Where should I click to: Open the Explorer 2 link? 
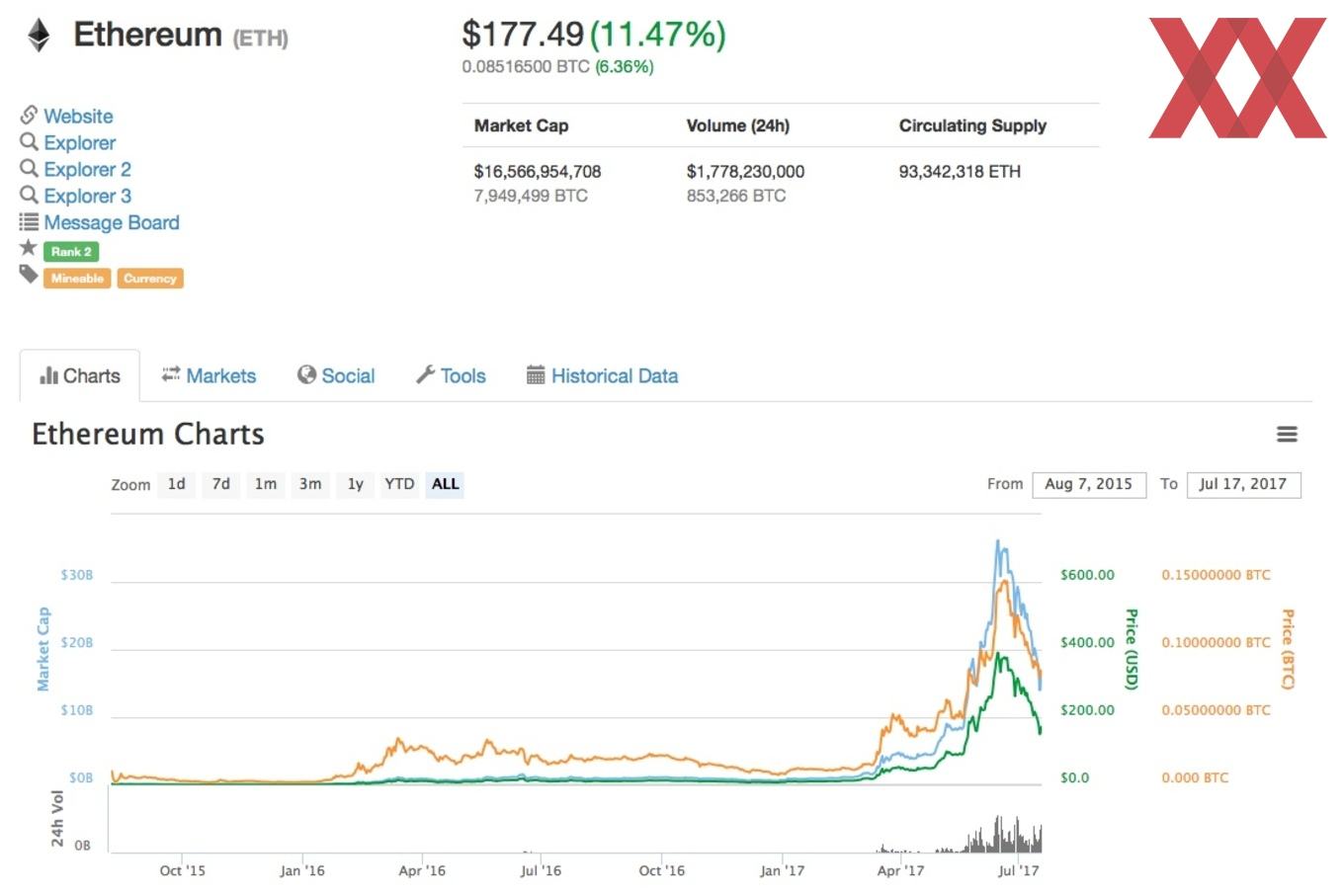87,170
